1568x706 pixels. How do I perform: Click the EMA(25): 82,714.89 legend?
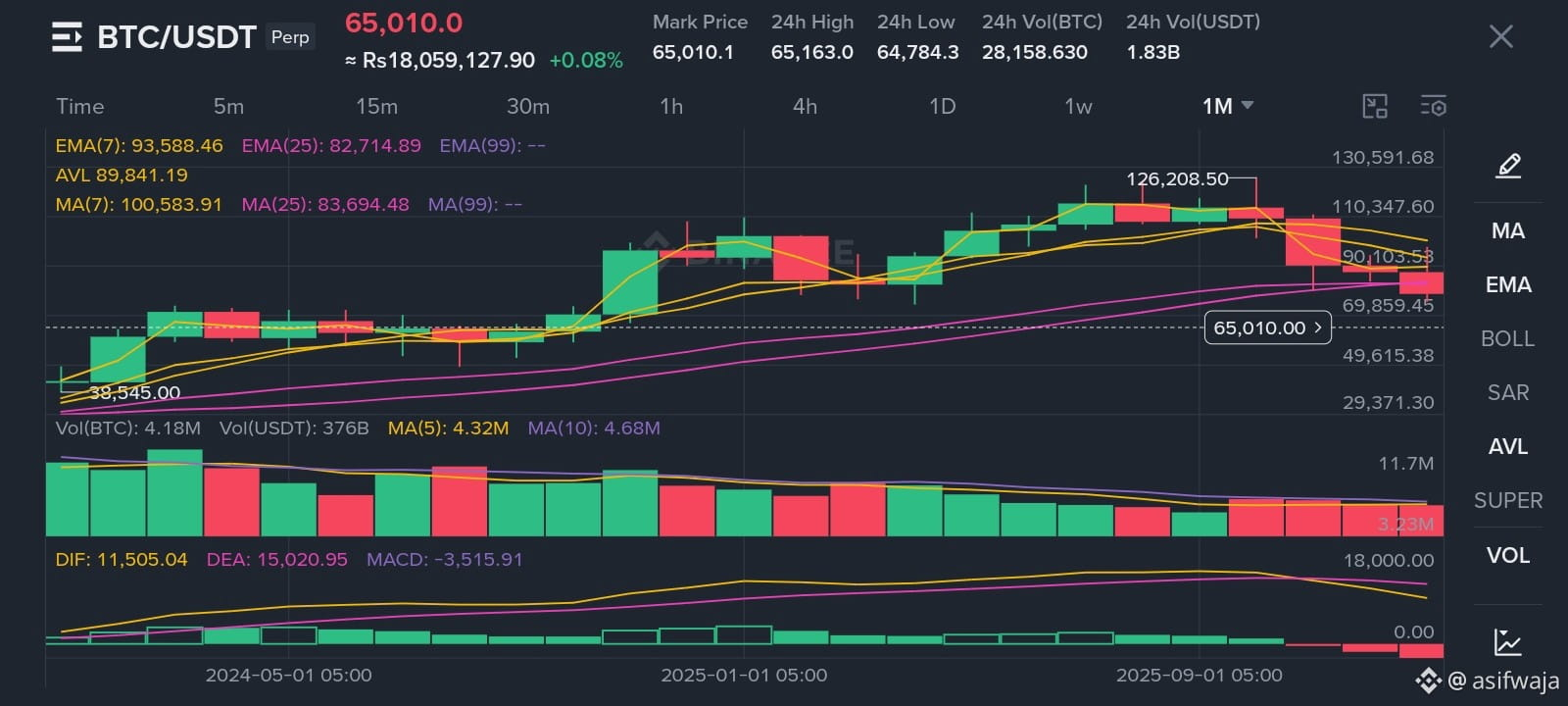tap(331, 146)
